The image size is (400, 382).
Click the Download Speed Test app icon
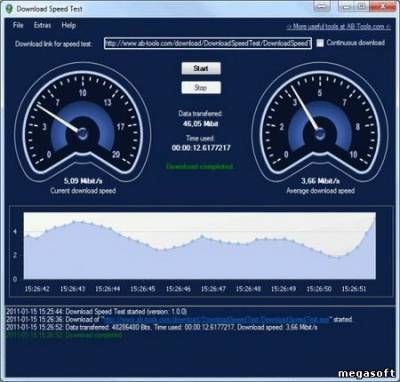tap(9, 8)
